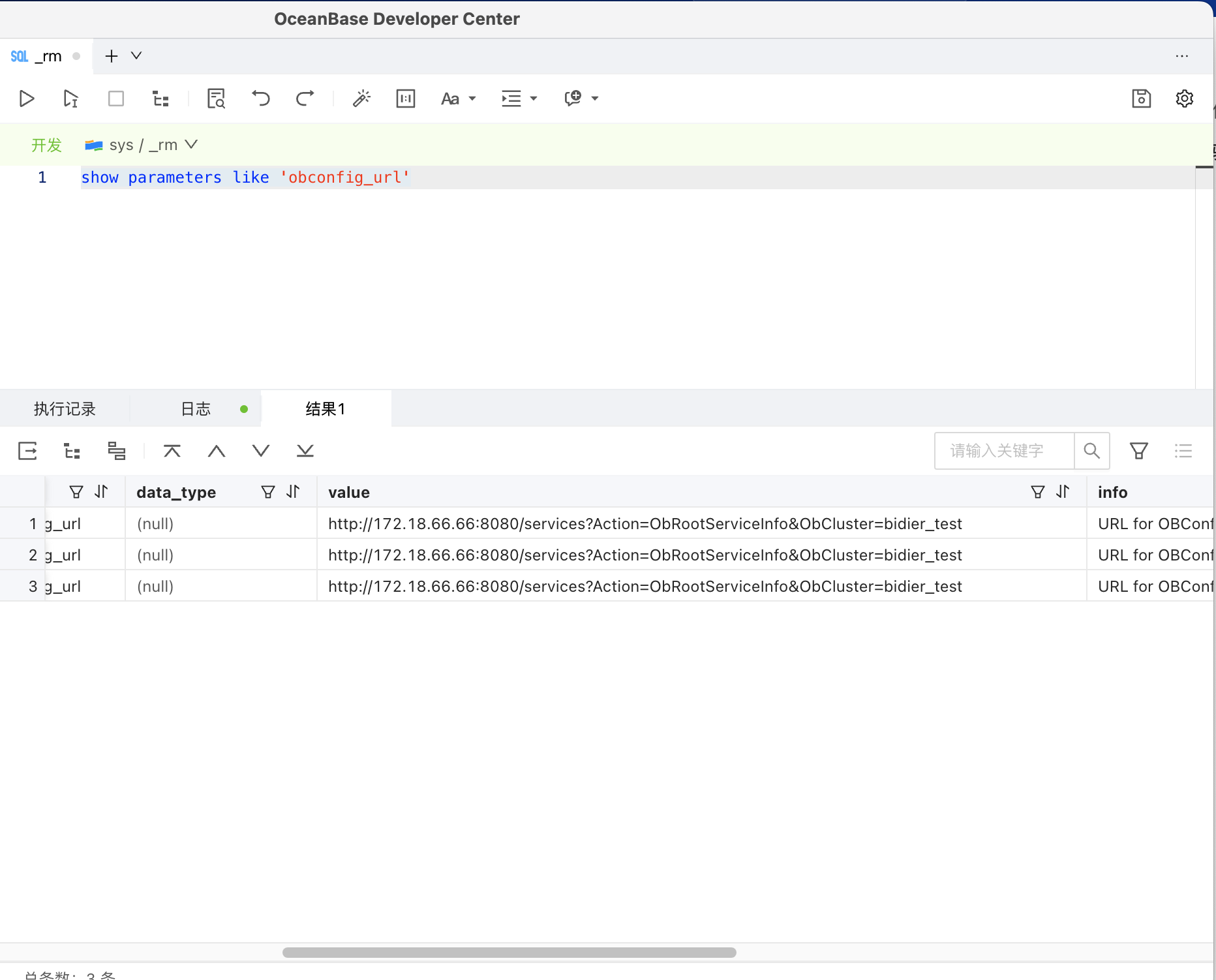Open the execution plan icon in toolbar

[160, 99]
